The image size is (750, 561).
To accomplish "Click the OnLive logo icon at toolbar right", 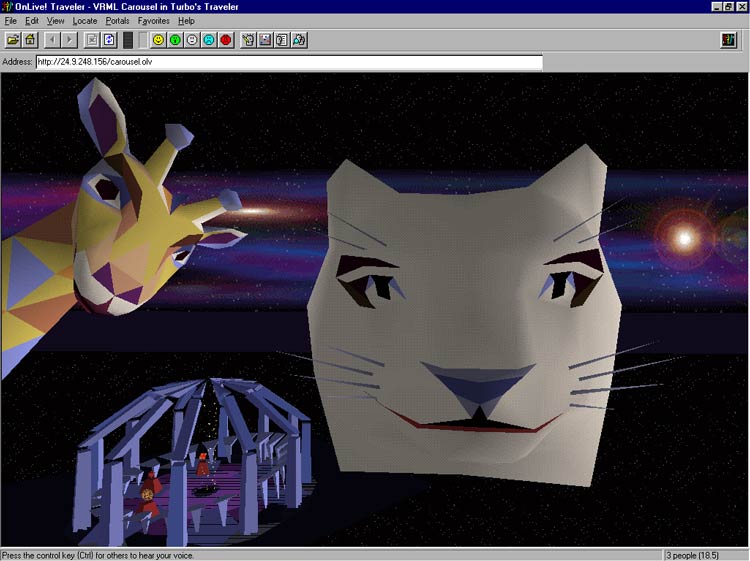I will pos(728,40).
